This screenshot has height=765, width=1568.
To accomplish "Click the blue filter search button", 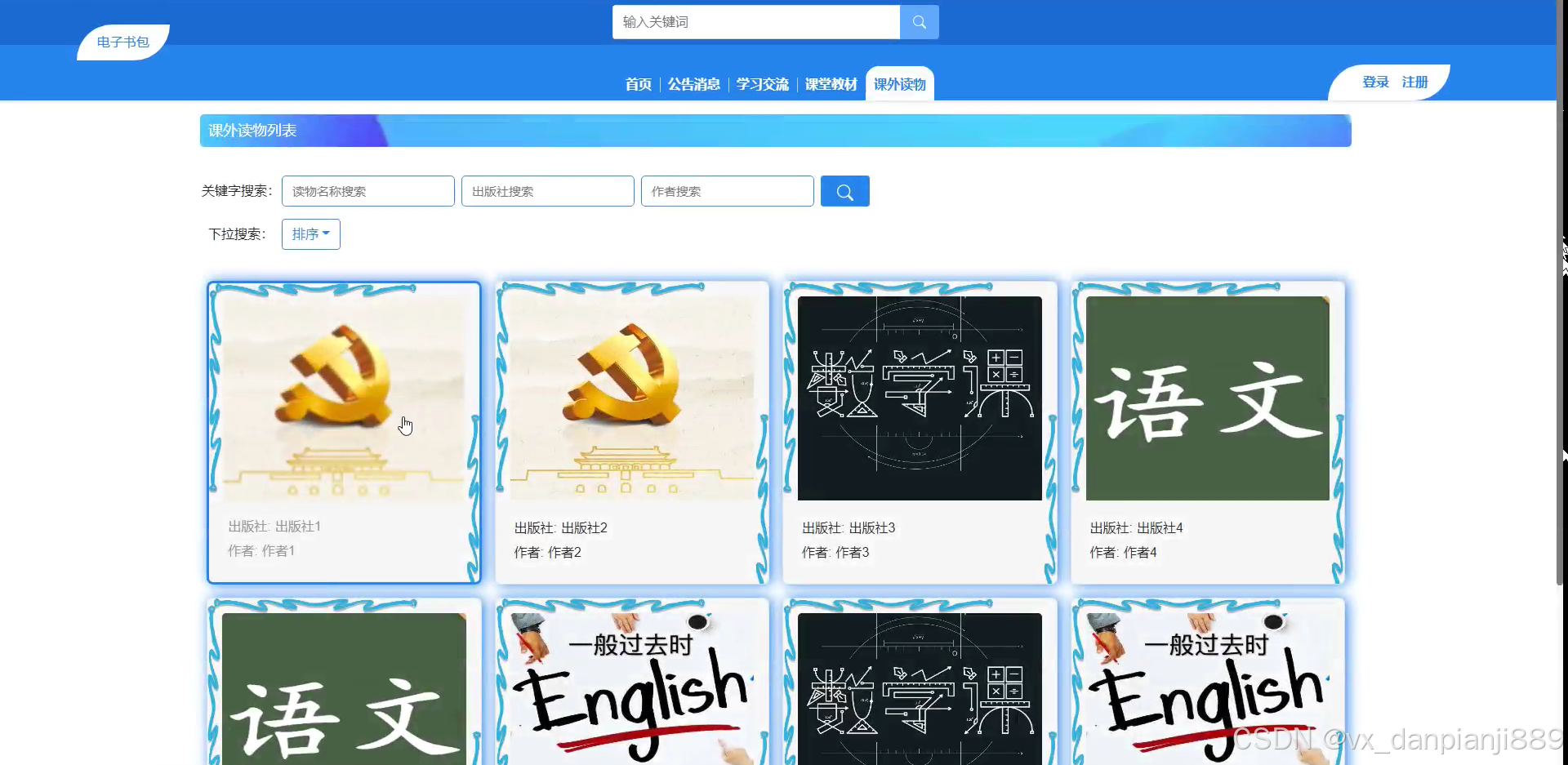I will (844, 191).
